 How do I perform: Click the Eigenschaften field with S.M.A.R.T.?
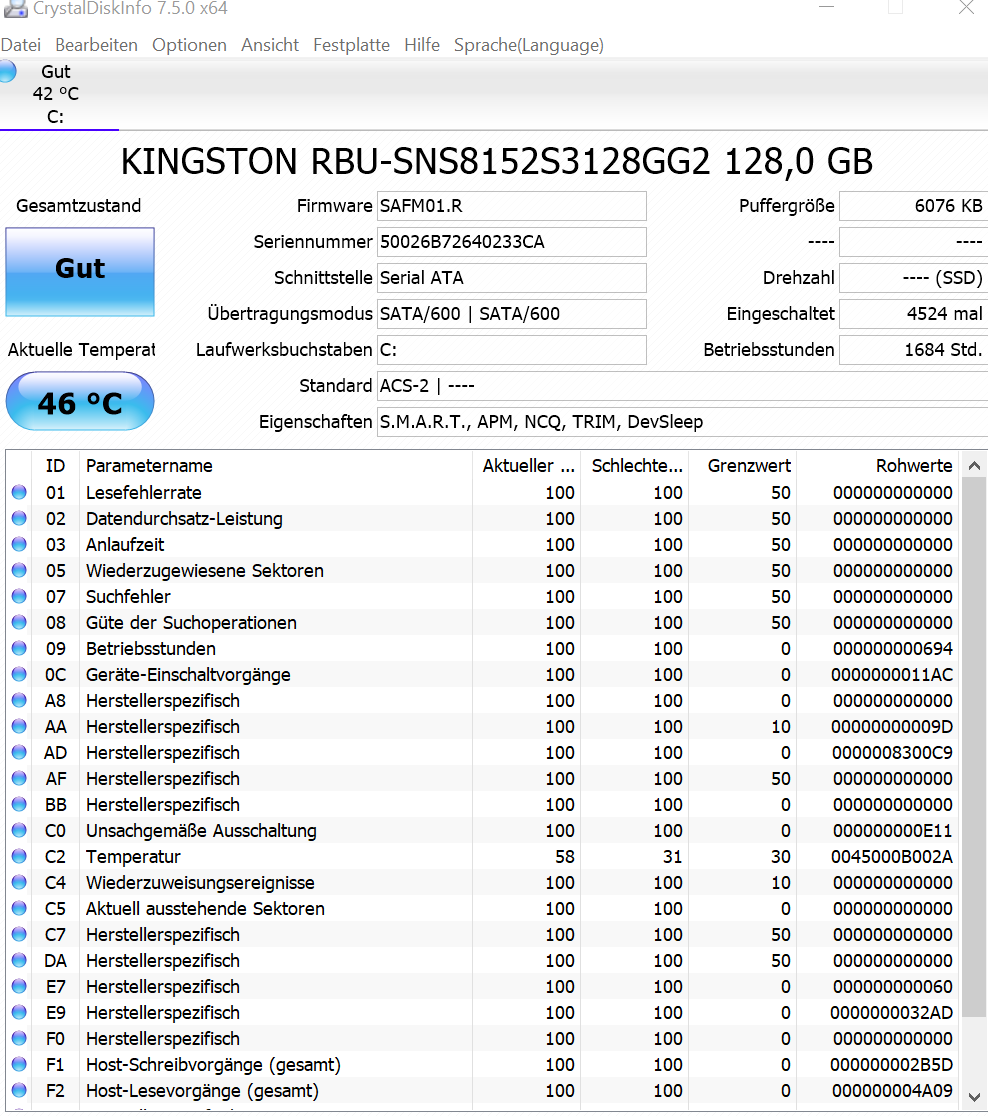682,422
